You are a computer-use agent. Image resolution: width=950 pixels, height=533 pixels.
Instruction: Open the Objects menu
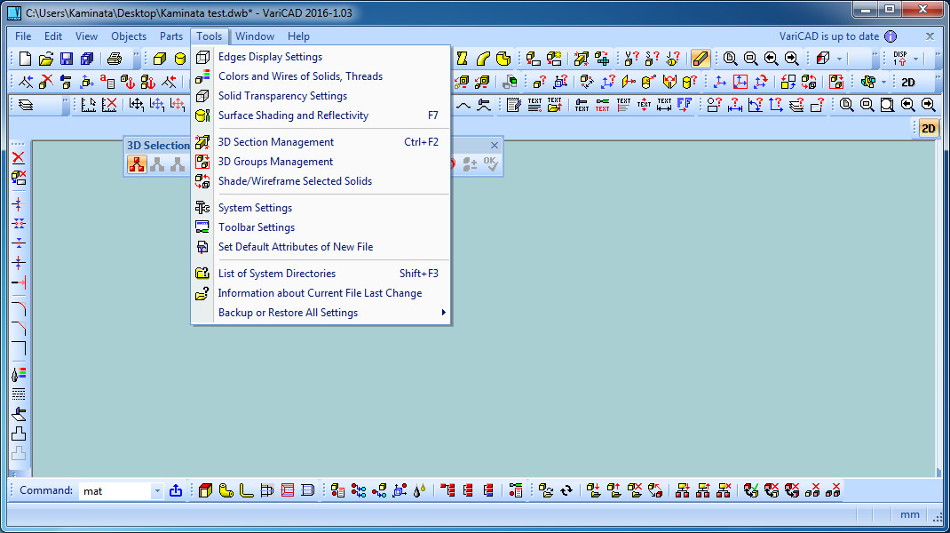click(x=128, y=36)
